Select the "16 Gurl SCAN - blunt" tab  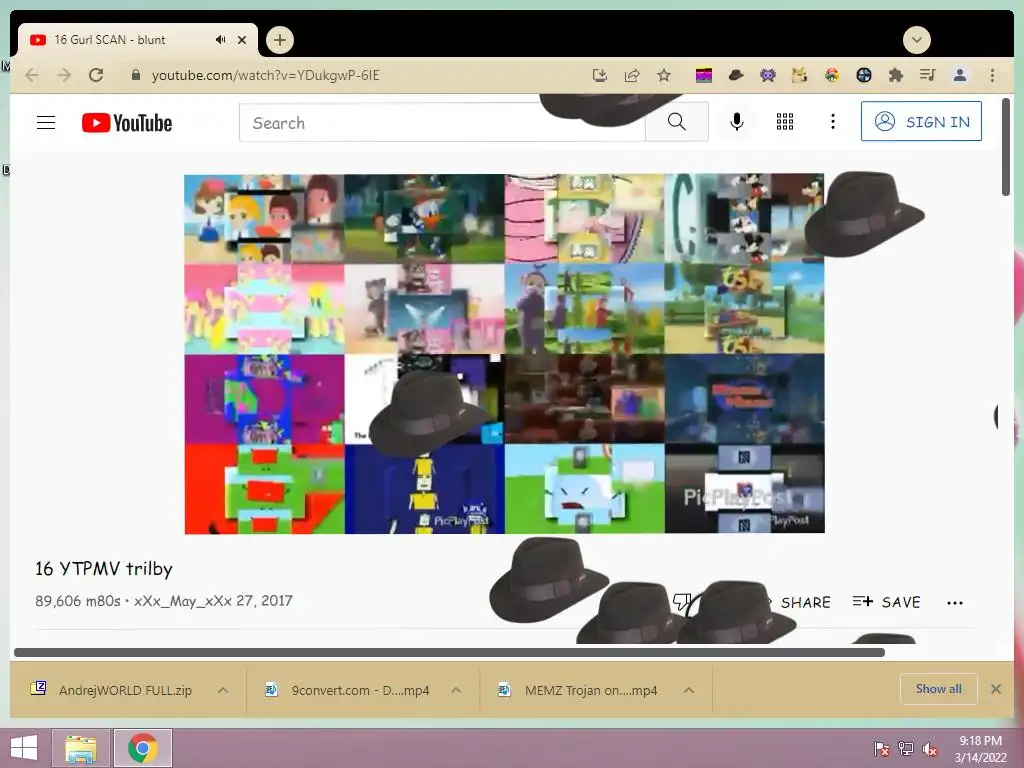[x=137, y=40]
